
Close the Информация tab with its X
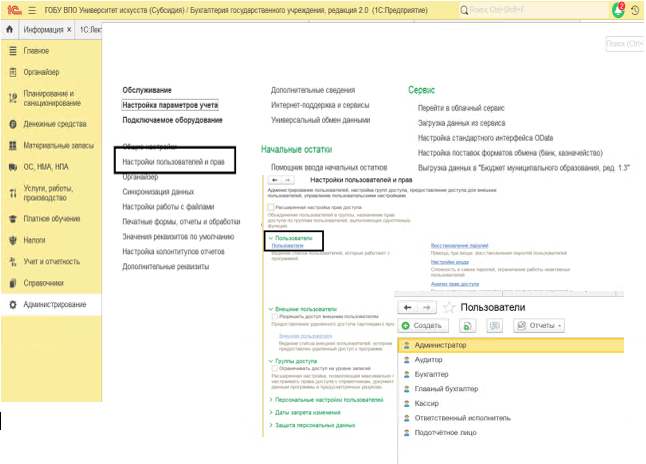[69, 30]
